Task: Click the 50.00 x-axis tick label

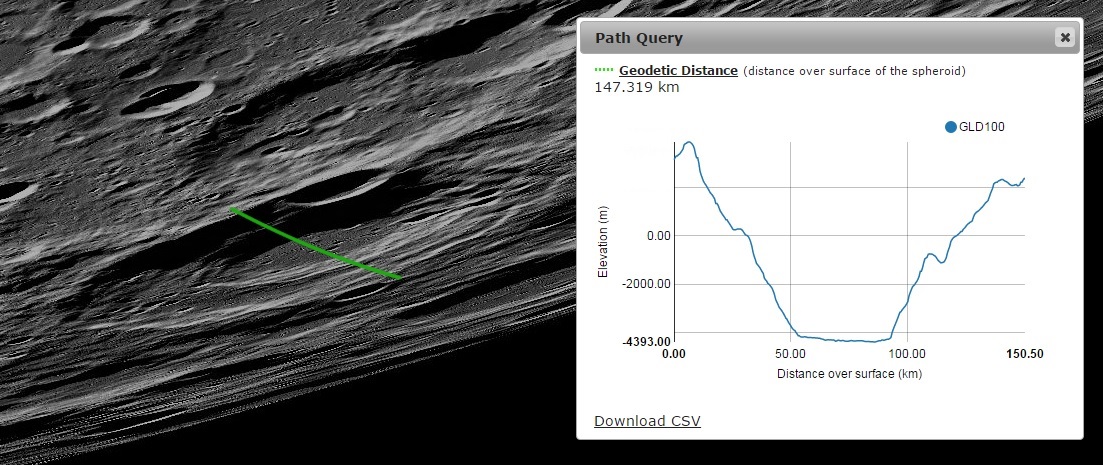Action: (x=791, y=354)
